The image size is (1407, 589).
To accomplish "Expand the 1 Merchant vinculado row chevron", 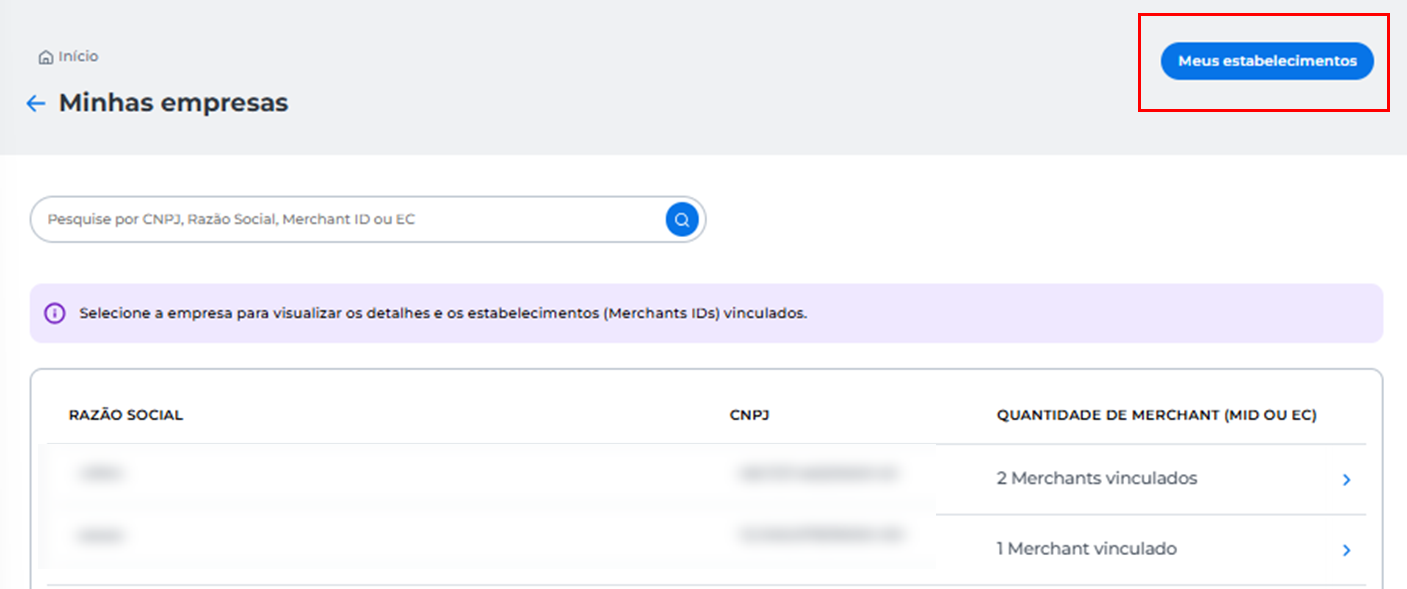I will tap(1346, 550).
